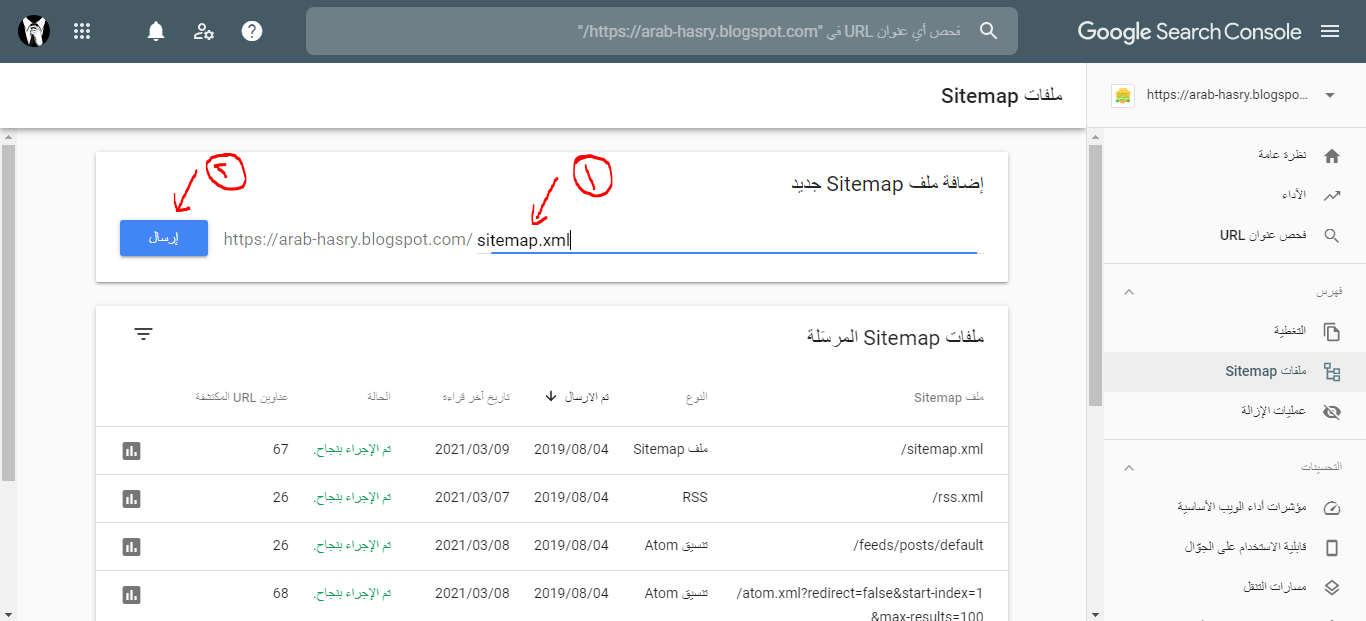The image size is (1366, 621).
Task: Select Removals in the sidebar
Action: (1235, 411)
